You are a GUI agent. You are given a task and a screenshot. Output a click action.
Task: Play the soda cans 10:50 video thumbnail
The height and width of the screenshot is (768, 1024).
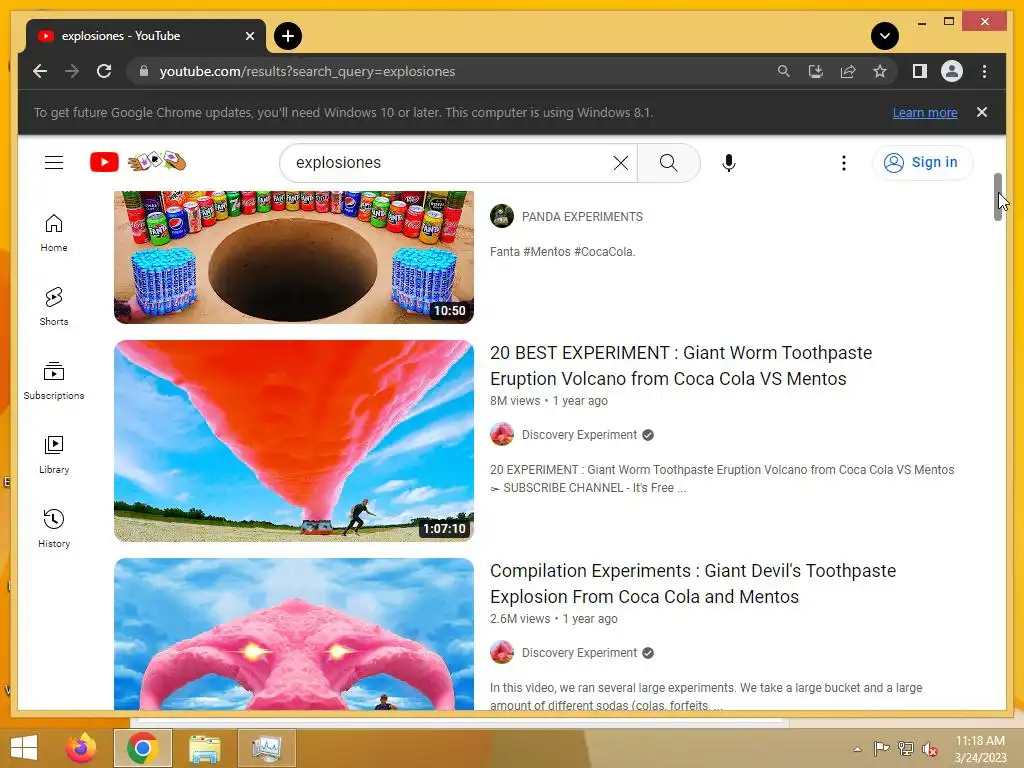(x=294, y=257)
